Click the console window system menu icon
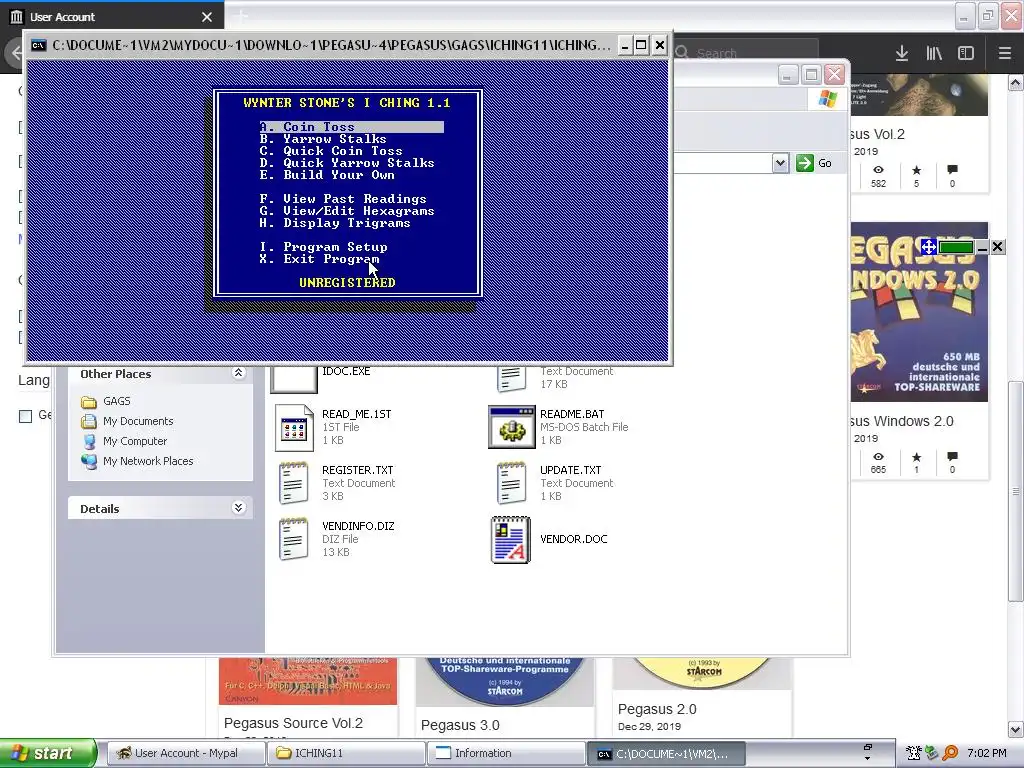Screen dimensions: 1024x768 pyautogui.click(x=39, y=45)
